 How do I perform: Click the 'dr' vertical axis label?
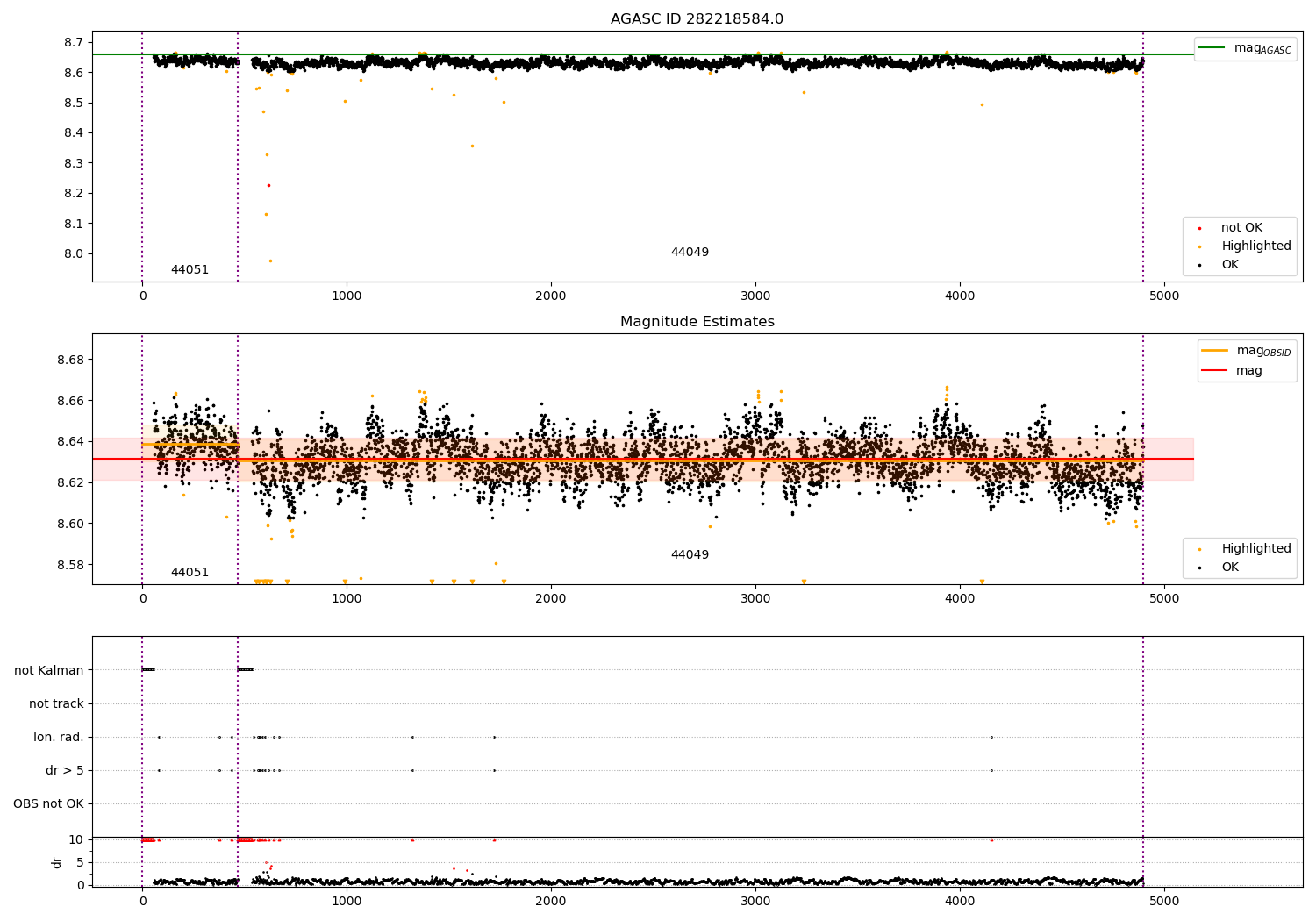[x=57, y=862]
